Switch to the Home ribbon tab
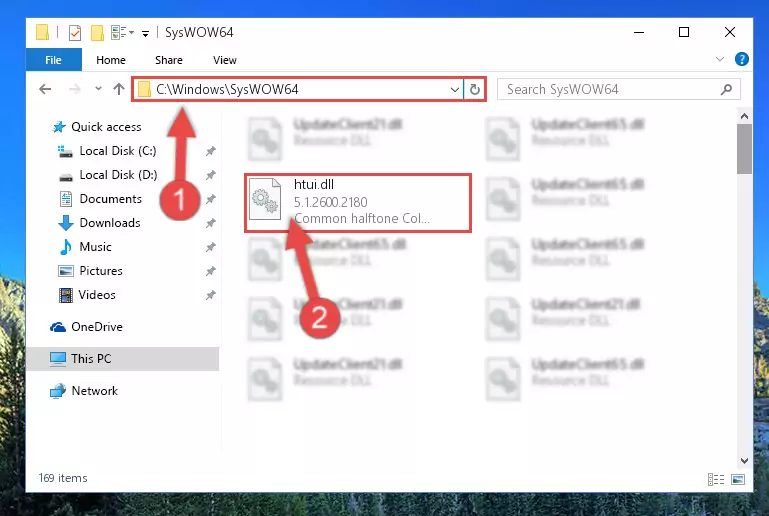Screen dimensions: 769x516 pyautogui.click(x=111, y=60)
